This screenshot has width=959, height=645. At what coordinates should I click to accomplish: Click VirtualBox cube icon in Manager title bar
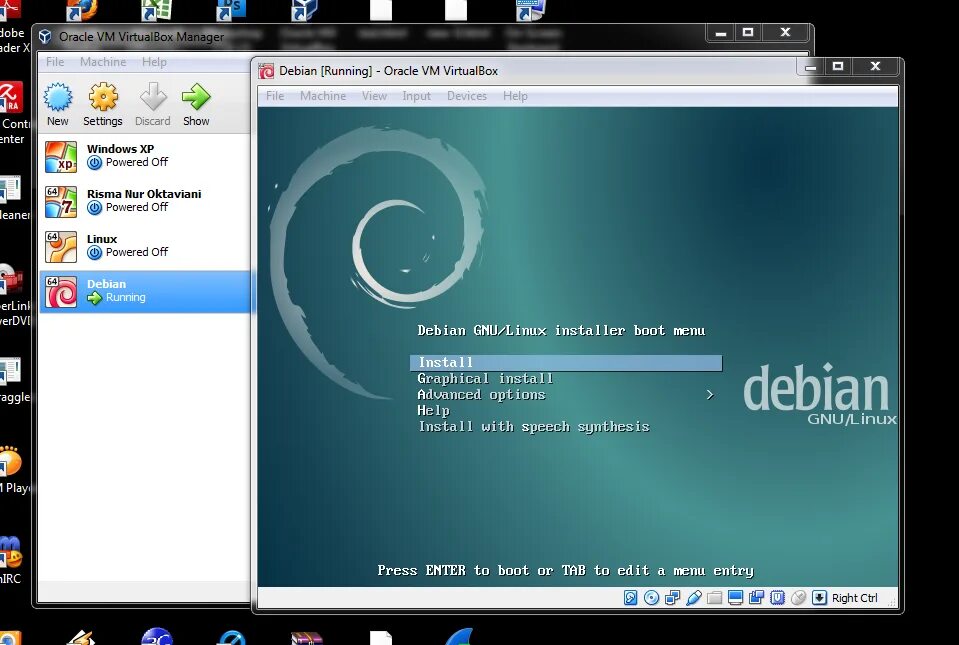45,37
